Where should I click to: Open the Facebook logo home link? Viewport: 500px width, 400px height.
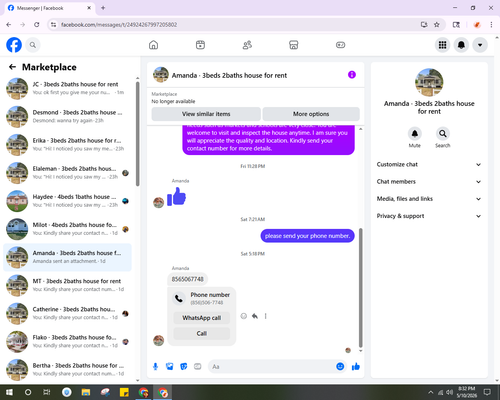point(14,45)
